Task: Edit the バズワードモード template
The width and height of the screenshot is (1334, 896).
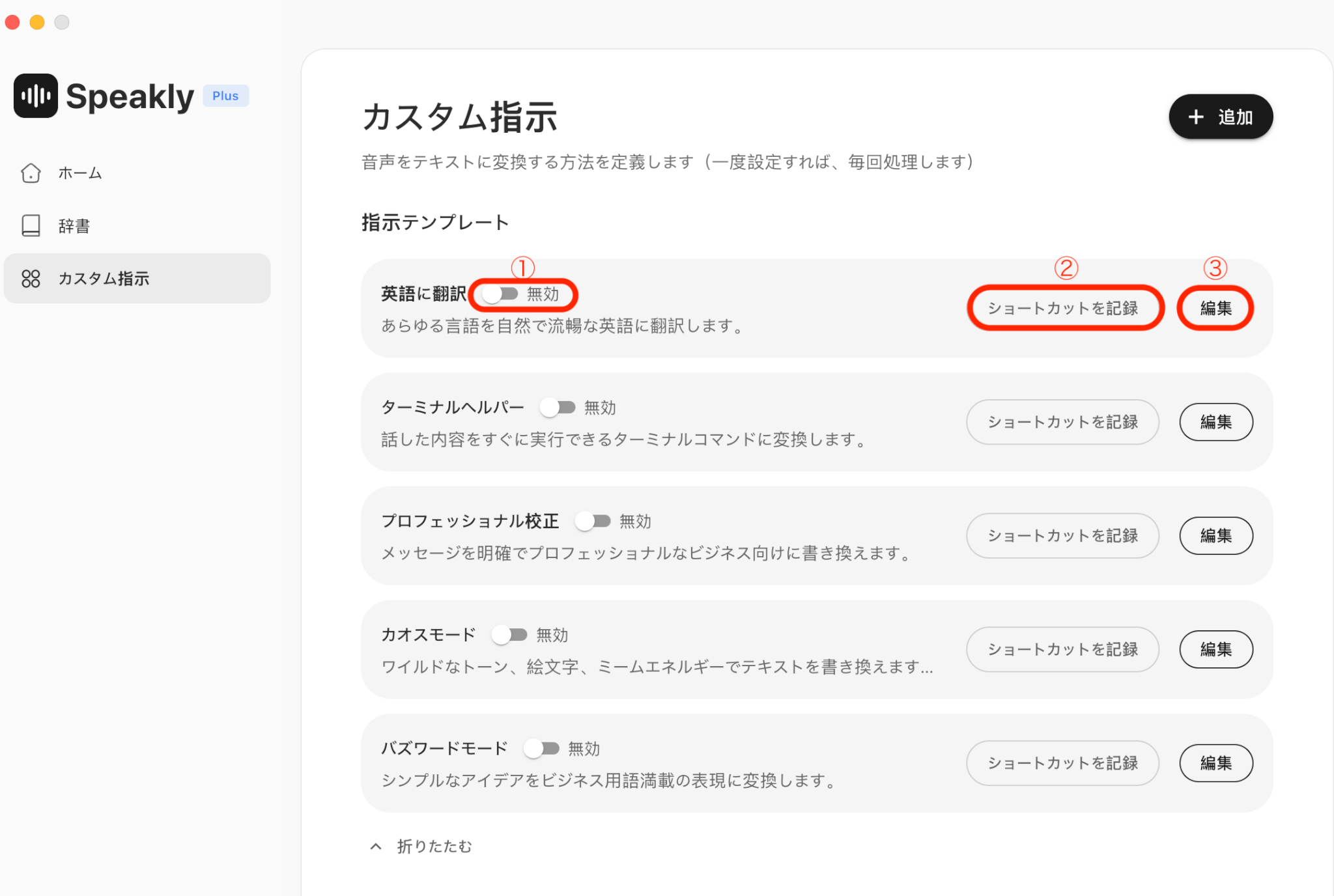Action: [1215, 763]
